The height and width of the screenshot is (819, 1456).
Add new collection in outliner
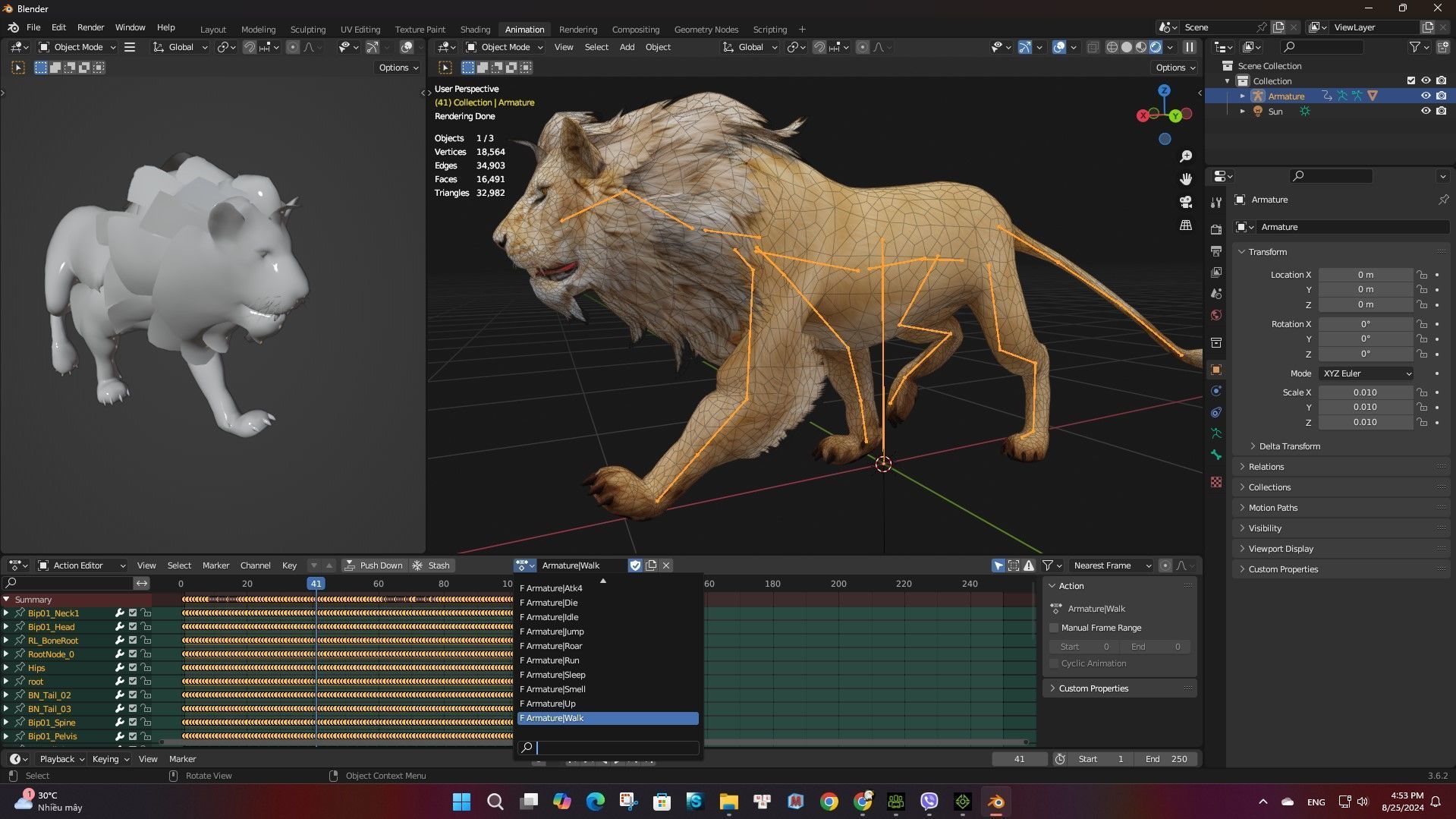1443,47
